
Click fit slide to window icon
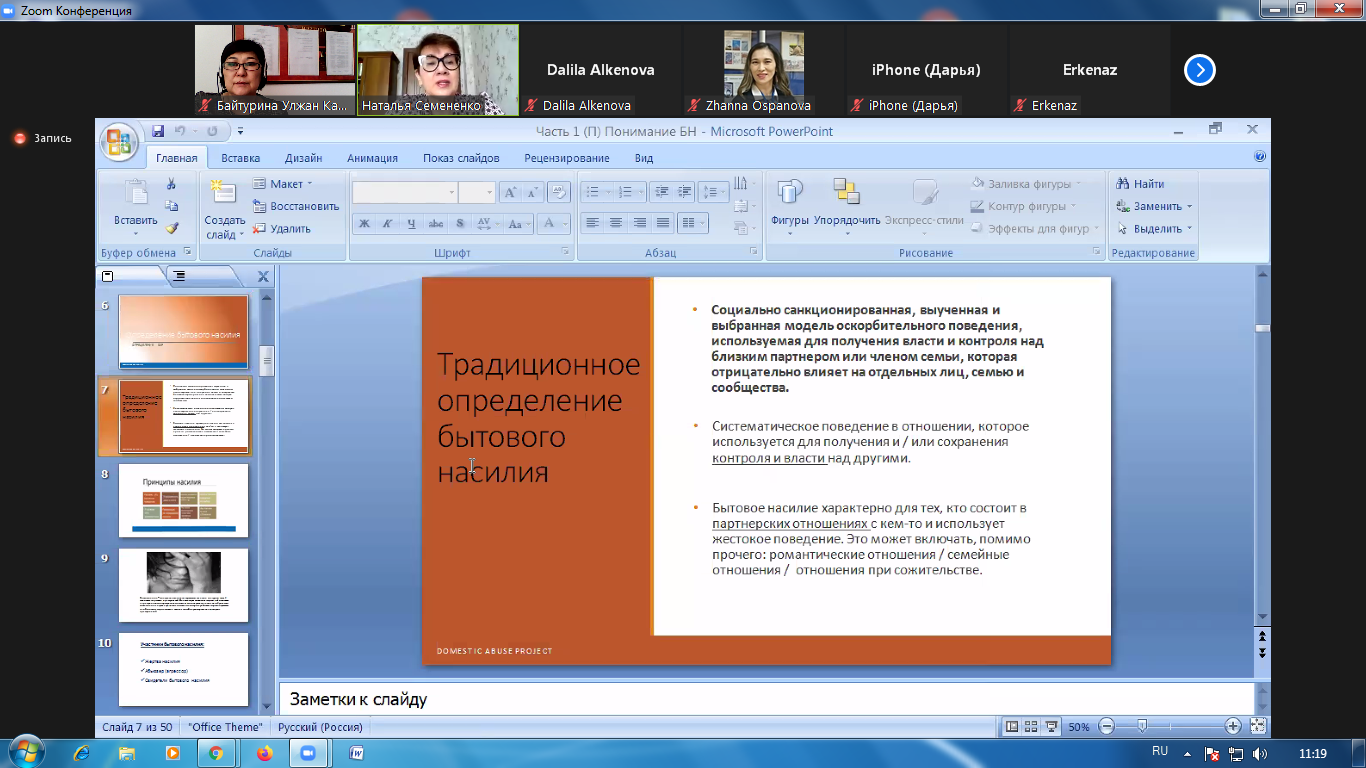click(1258, 727)
